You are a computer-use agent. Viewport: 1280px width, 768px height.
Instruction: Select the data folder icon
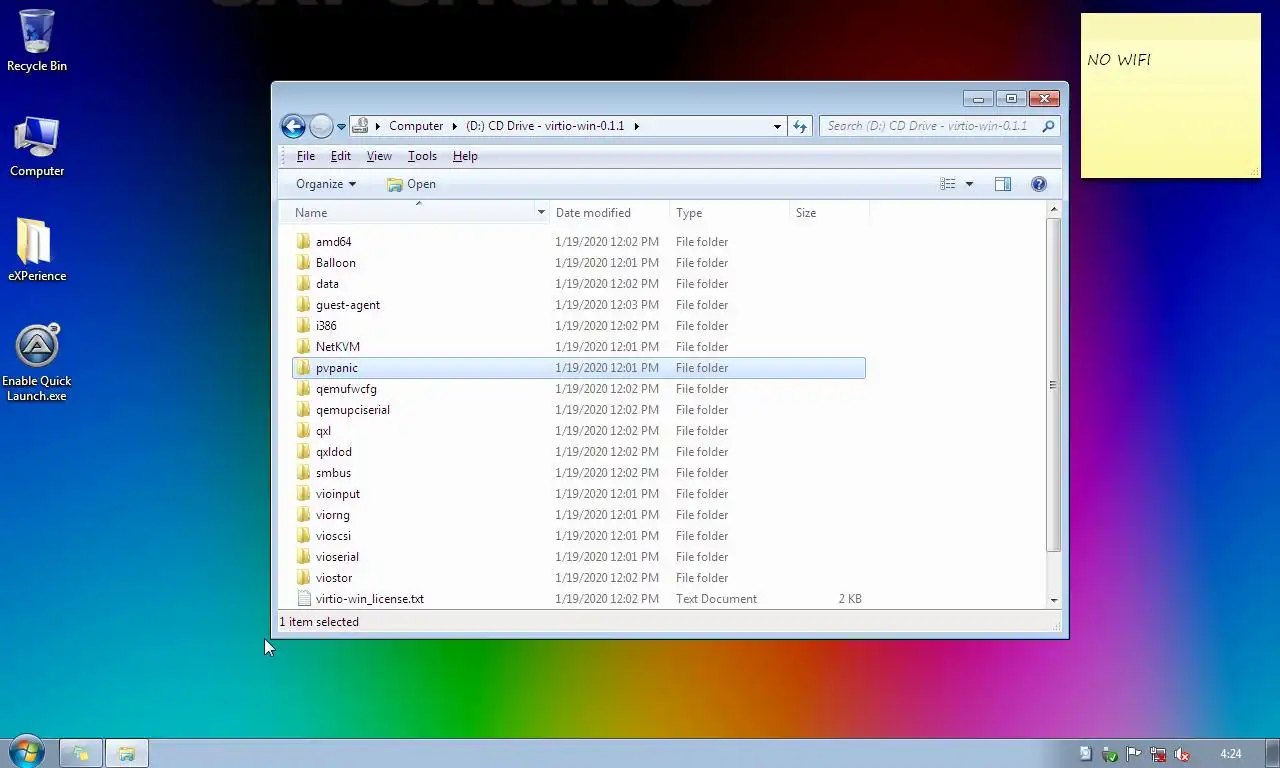click(x=304, y=284)
